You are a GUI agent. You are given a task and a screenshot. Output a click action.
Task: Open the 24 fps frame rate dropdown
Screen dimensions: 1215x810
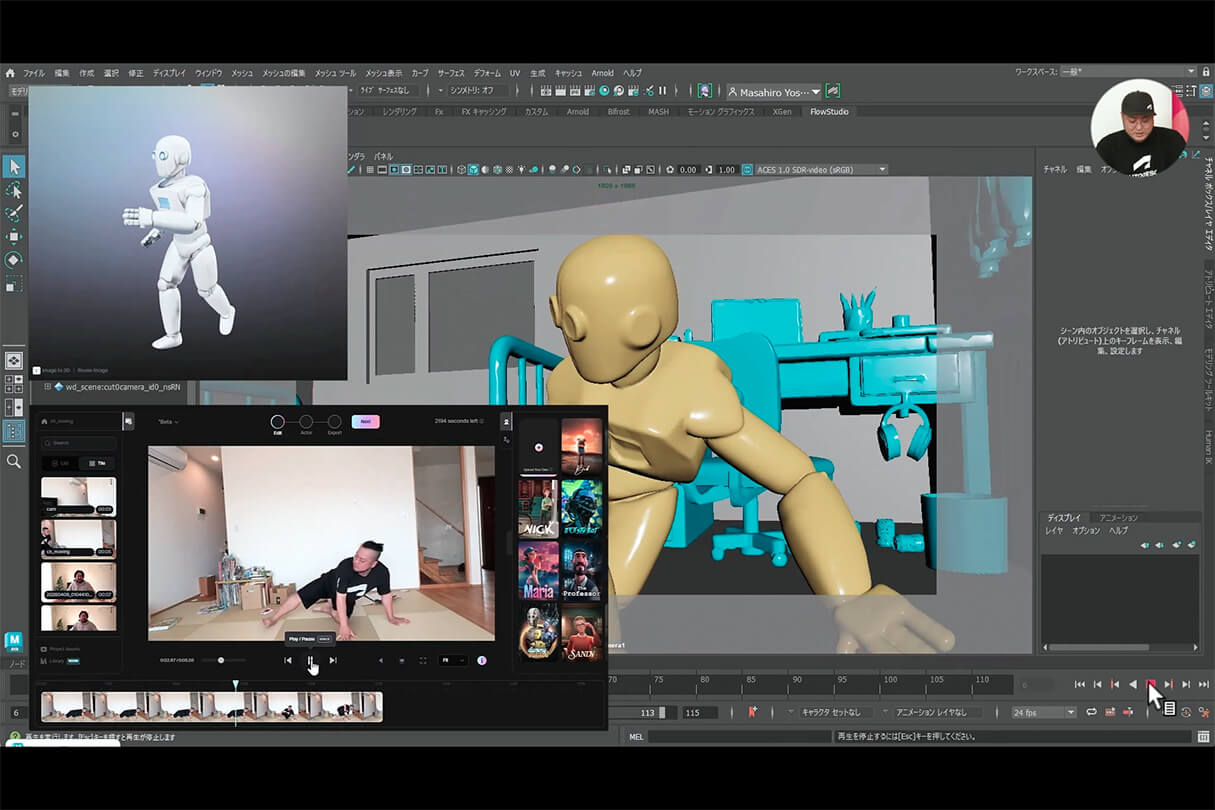(1043, 712)
